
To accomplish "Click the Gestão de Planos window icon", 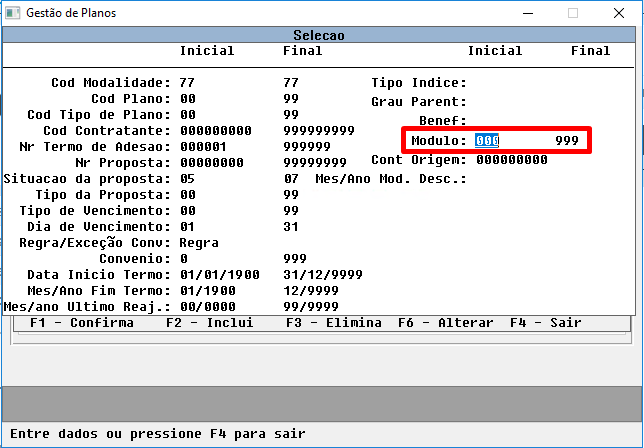I will [x=12, y=13].
